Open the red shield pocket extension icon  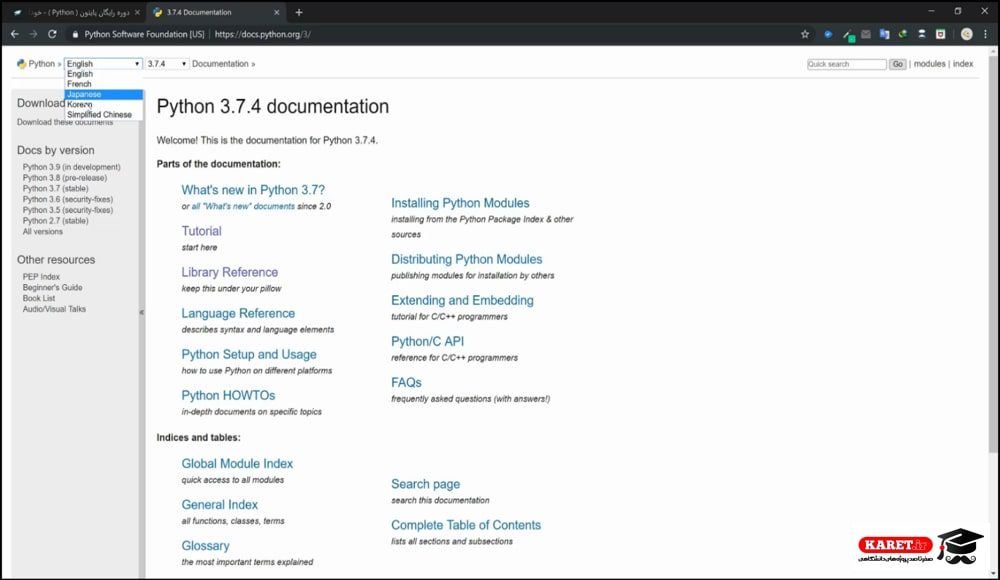(940, 34)
